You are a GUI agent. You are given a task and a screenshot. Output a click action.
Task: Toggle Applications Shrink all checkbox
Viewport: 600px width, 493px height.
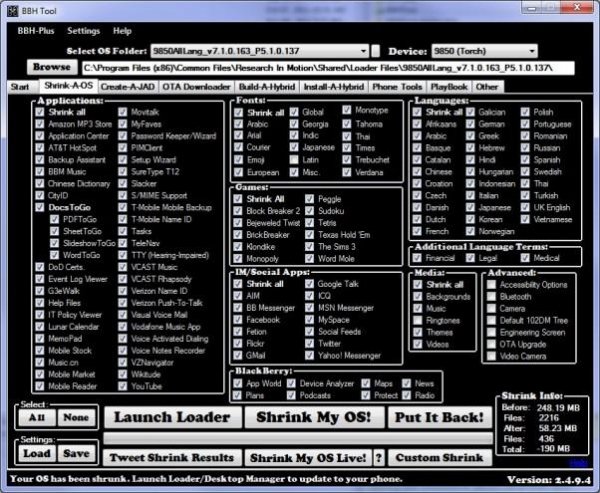coord(40,112)
